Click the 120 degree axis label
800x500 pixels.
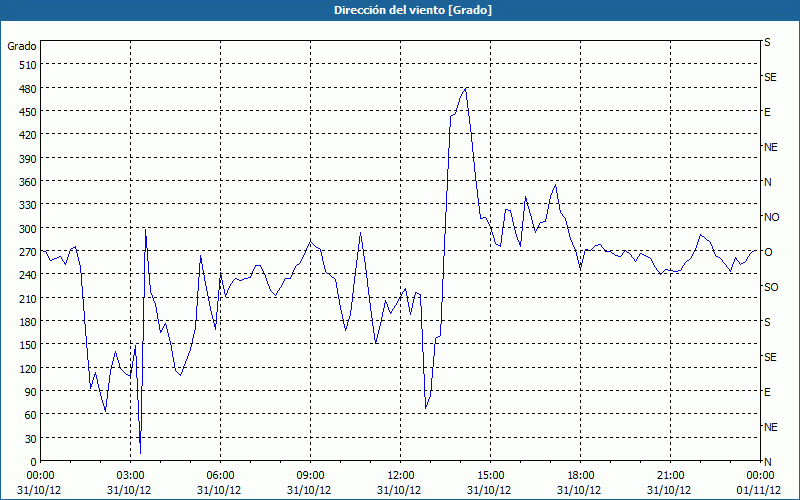(29, 368)
